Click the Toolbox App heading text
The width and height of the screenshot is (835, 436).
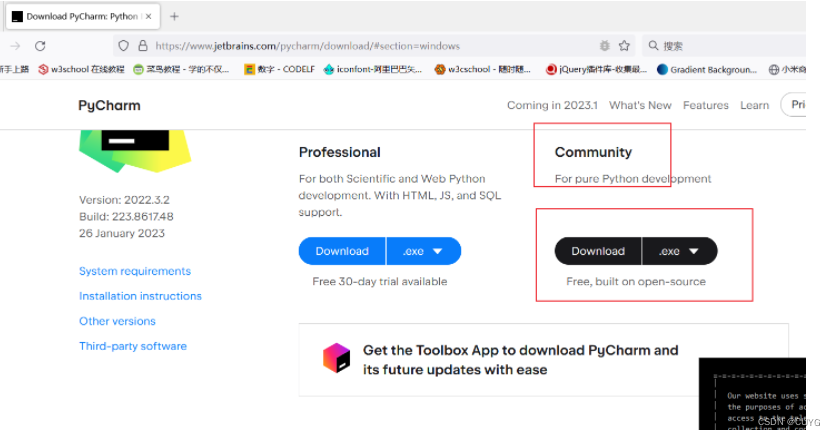pos(520,360)
